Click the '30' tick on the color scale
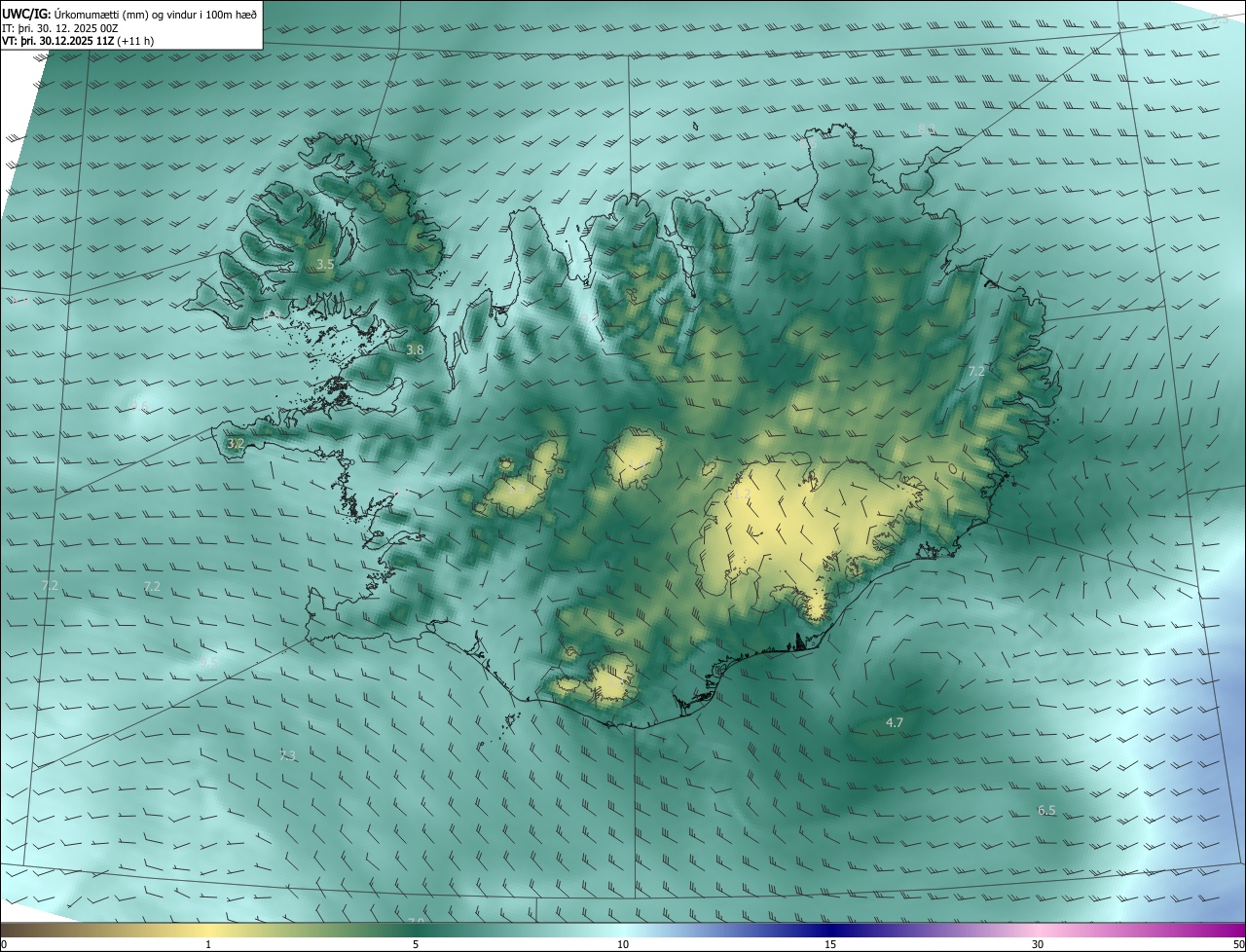The image size is (1246, 952). (1038, 944)
